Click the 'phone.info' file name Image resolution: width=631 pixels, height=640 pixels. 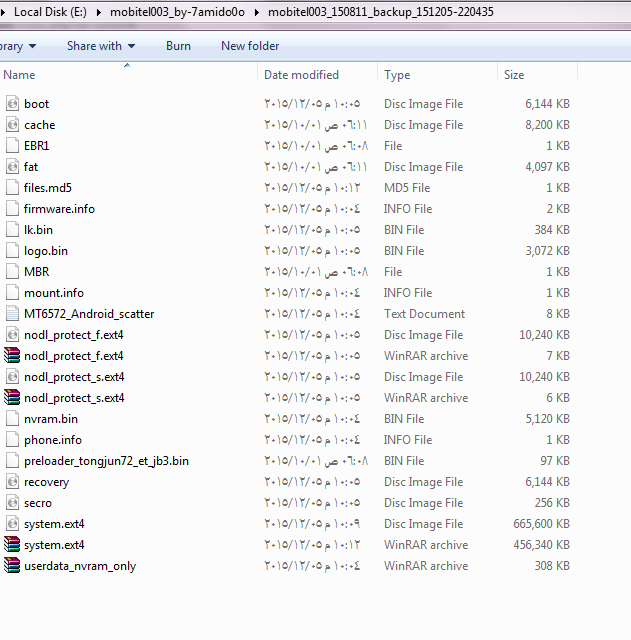click(53, 440)
